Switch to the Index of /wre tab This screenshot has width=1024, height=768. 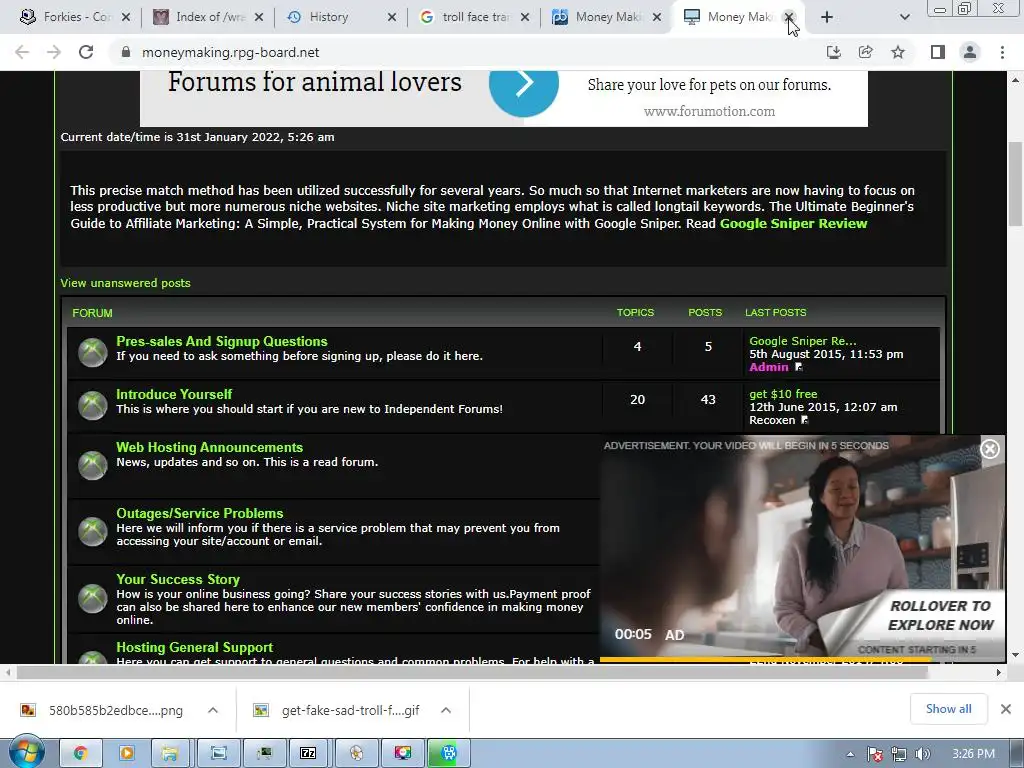(x=208, y=17)
